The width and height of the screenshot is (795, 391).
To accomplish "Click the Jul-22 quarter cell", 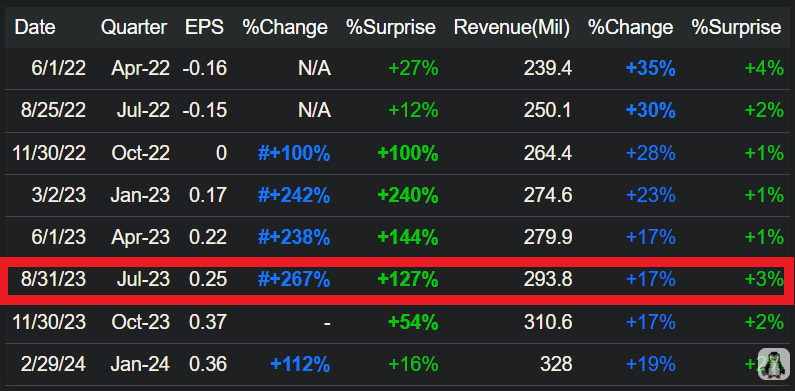I will pyautogui.click(x=143, y=110).
